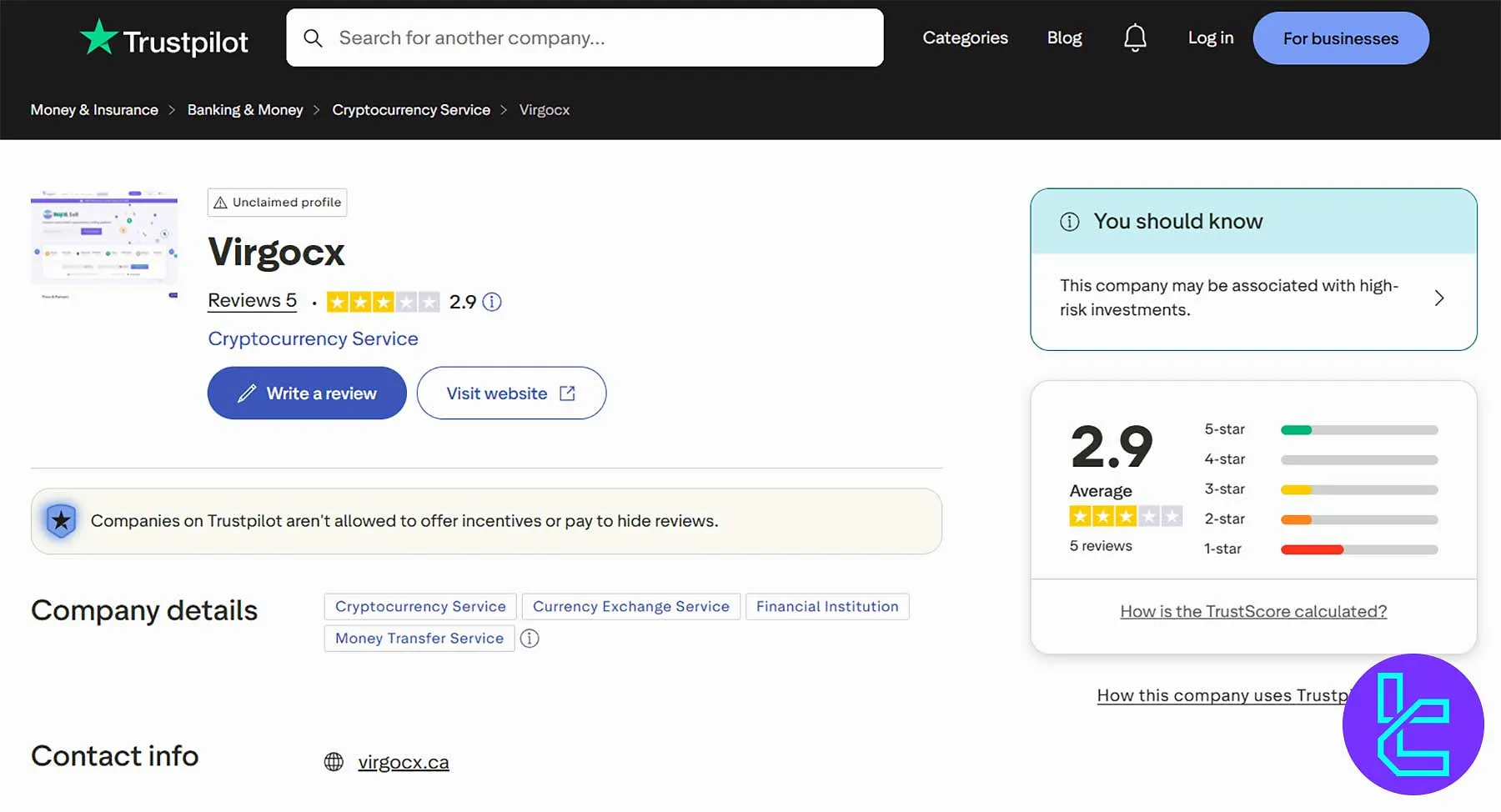Click the external link icon in Visit website
Screen dimensions: 1501x812
tap(568, 393)
